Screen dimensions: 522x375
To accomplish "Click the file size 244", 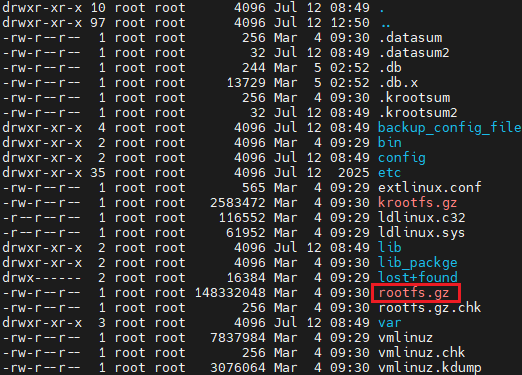I will [x=254, y=68].
